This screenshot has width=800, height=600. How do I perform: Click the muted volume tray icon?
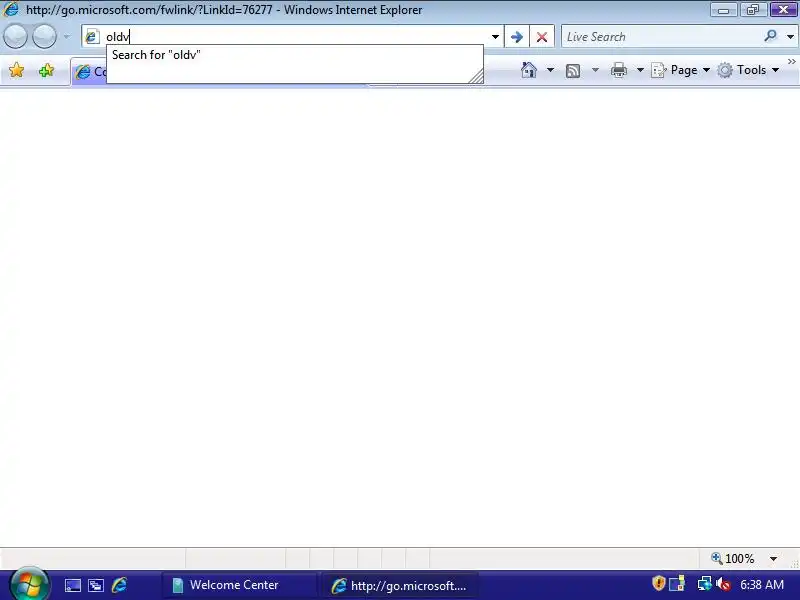pos(723,583)
